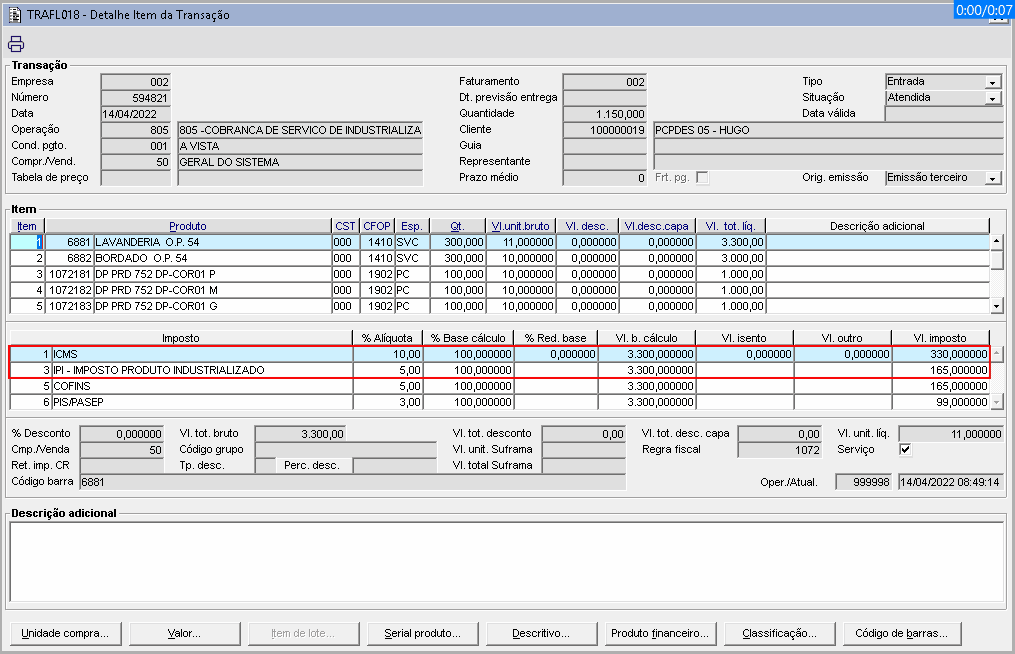Click the Item column header
This screenshot has width=1015, height=654.
27,226
